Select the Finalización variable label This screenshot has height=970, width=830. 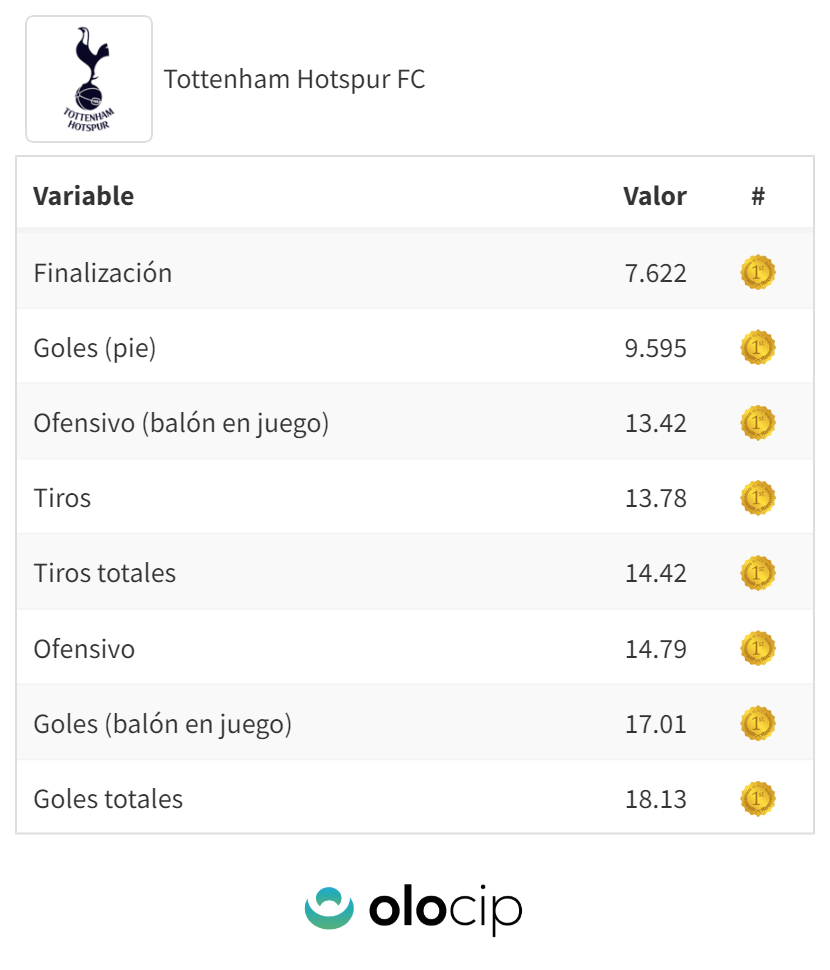coord(102,273)
